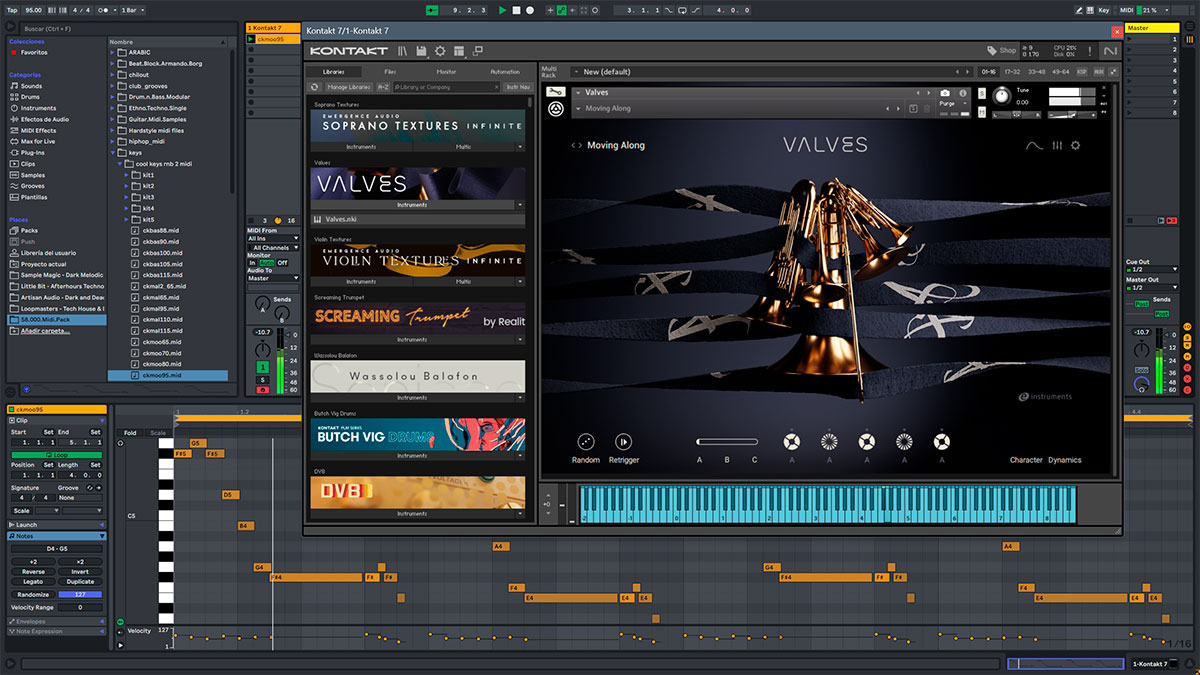Select the 17-32 rack page tab
This screenshot has width=1200, height=675.
(1012, 72)
